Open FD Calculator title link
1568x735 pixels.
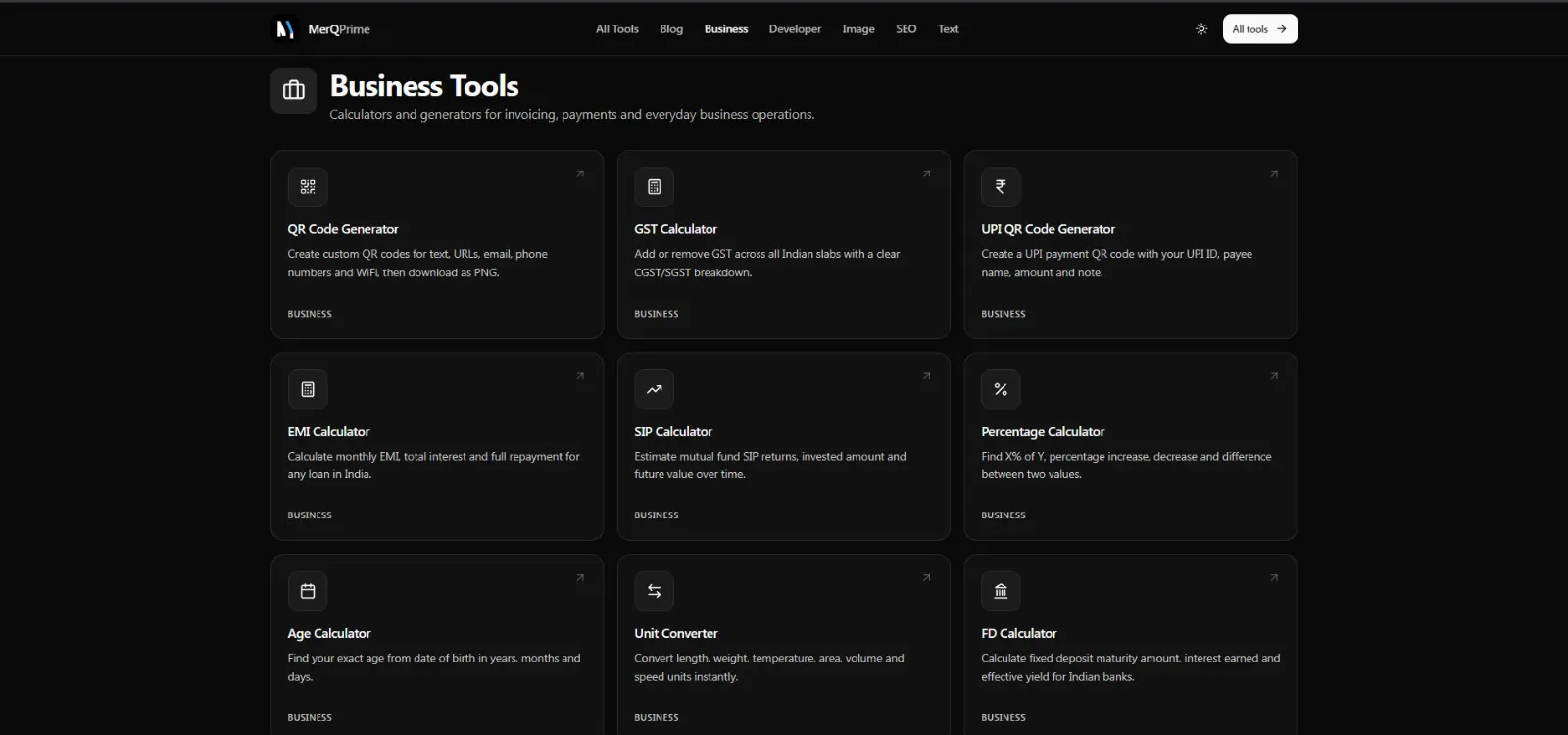click(1019, 633)
